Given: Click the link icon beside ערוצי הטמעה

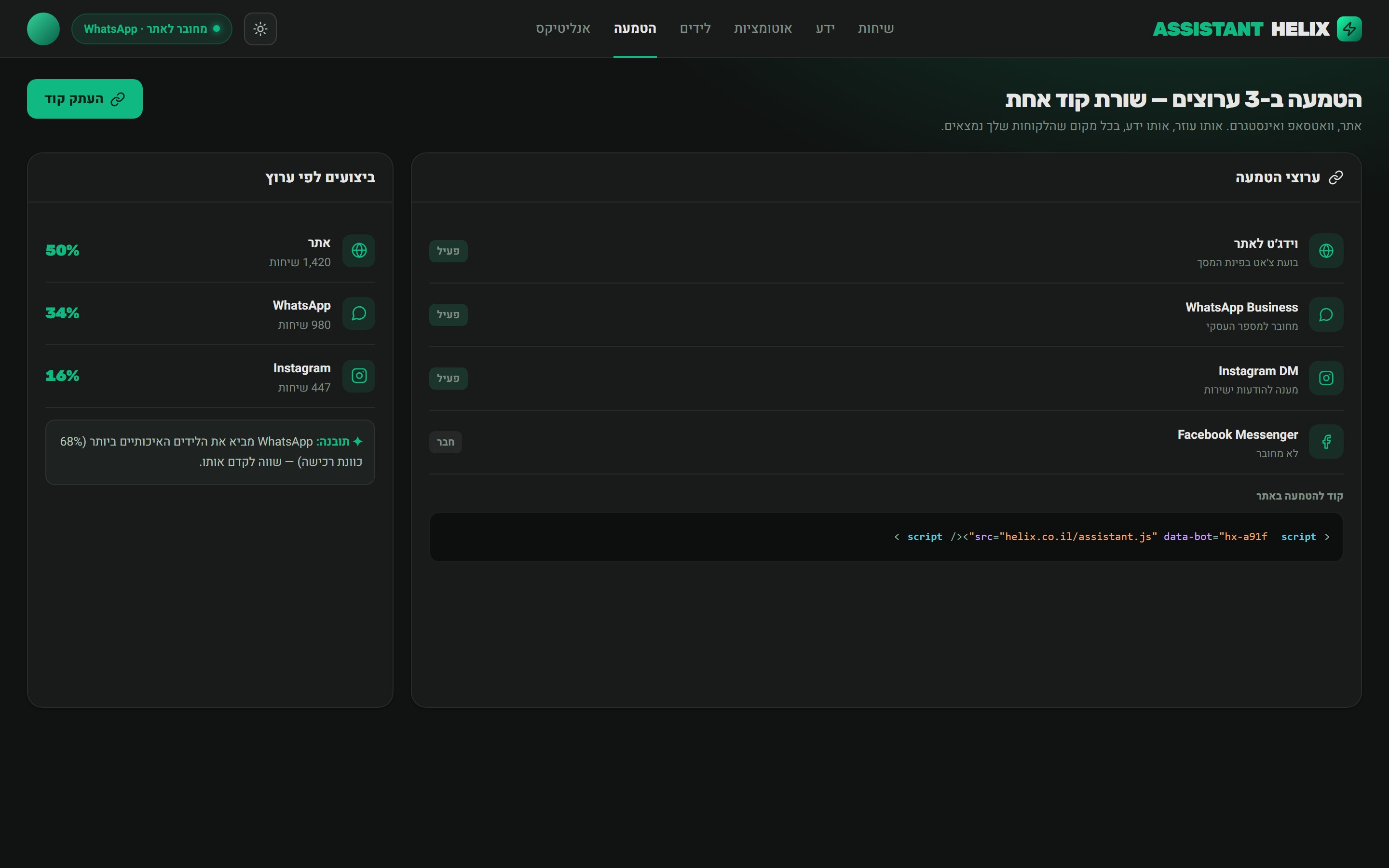Looking at the screenshot, I should (x=1335, y=177).
